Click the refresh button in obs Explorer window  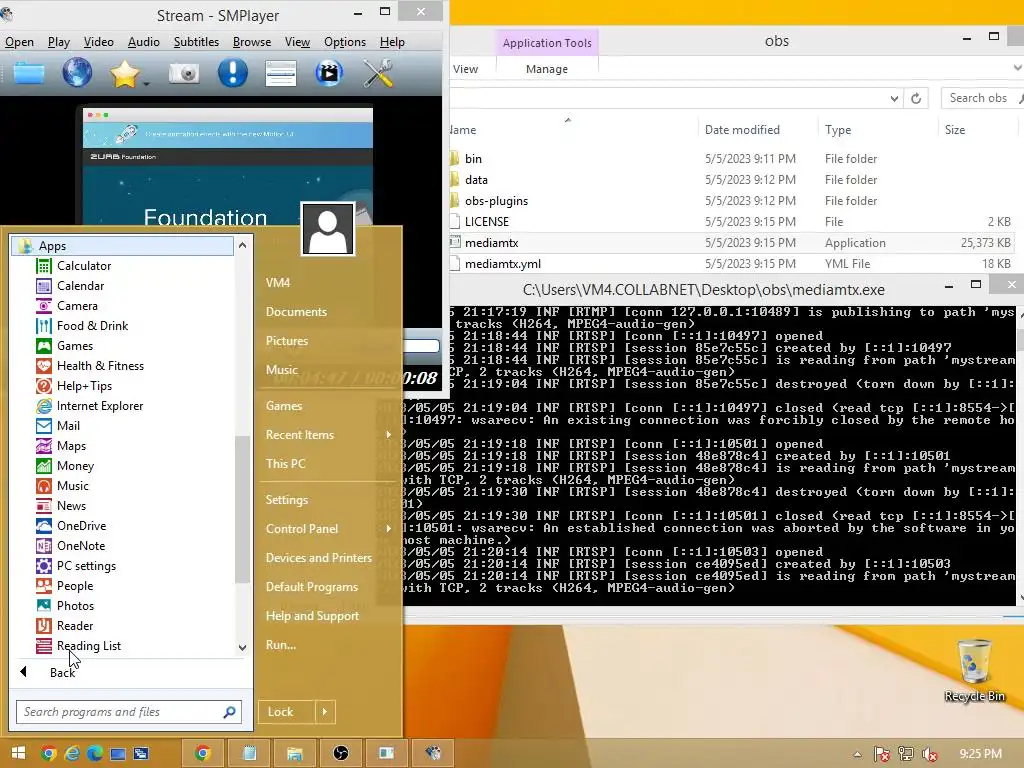[x=916, y=98]
